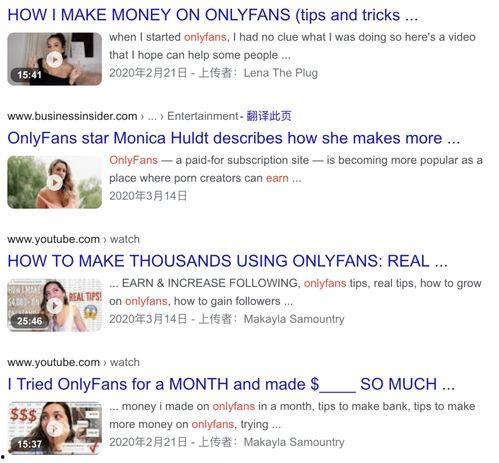This screenshot has width=499, height=463.
Task: Click the date 2020年3月14日 under Monica Huldt
Action: click(x=148, y=196)
